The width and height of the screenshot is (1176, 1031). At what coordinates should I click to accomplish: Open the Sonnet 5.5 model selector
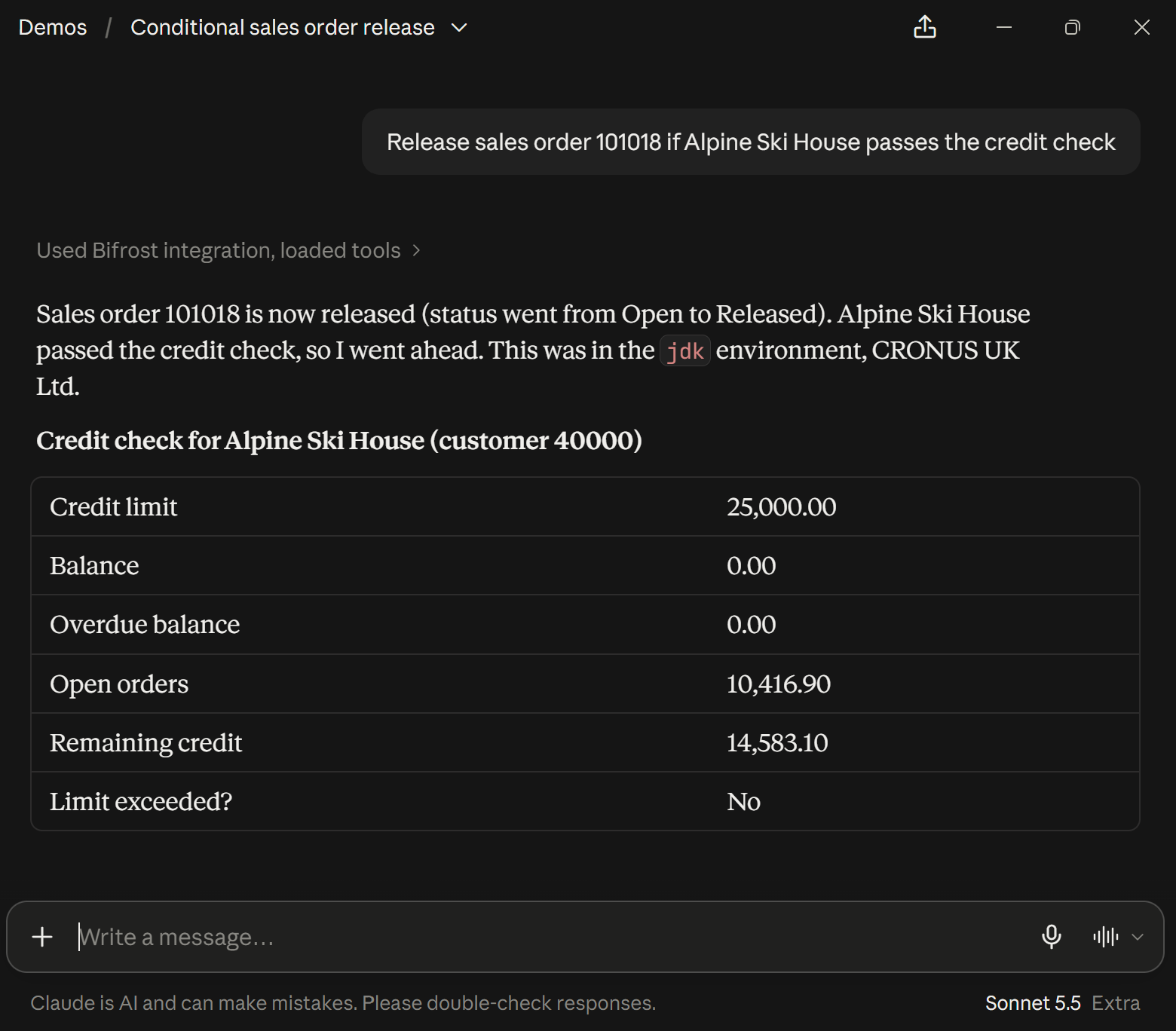point(1033,1003)
